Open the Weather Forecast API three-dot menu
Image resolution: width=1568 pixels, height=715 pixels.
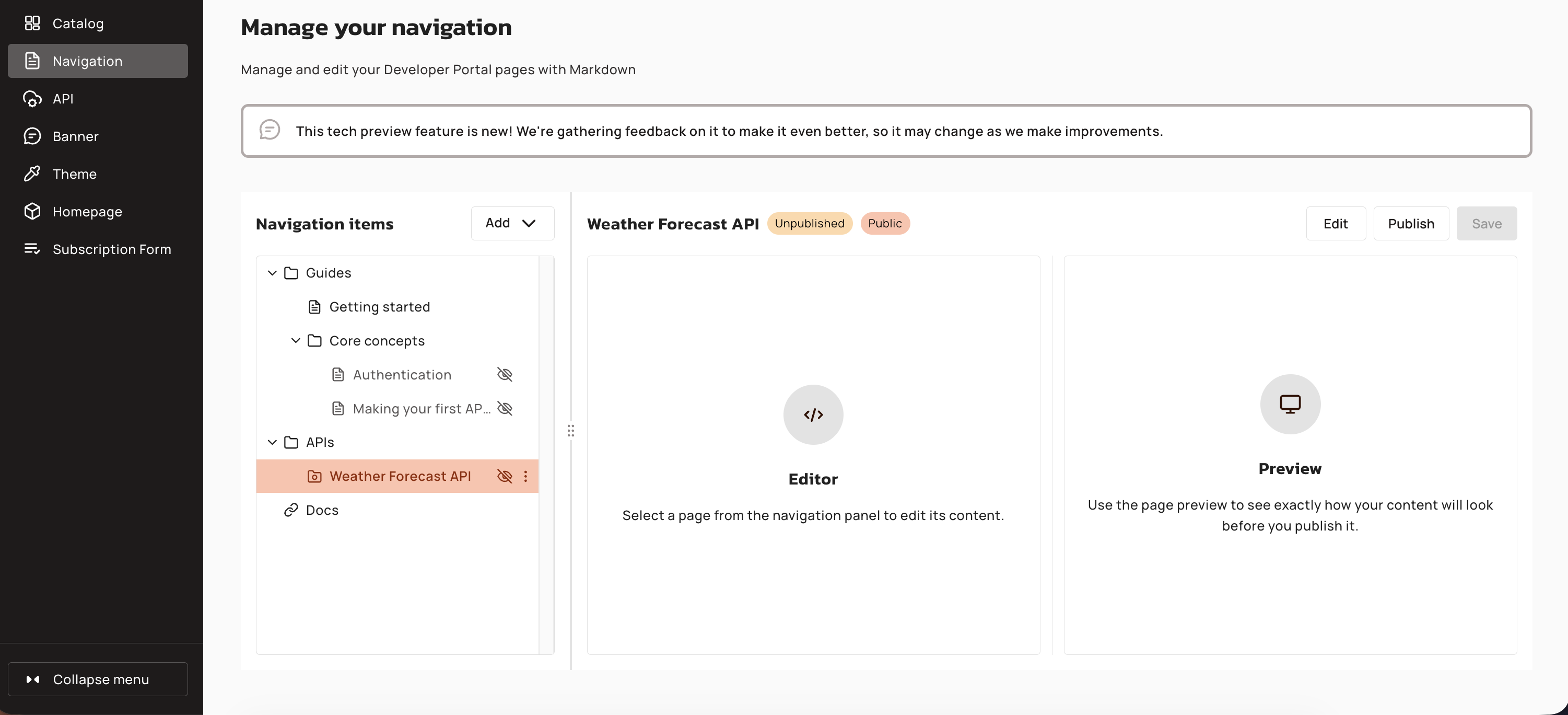point(525,476)
